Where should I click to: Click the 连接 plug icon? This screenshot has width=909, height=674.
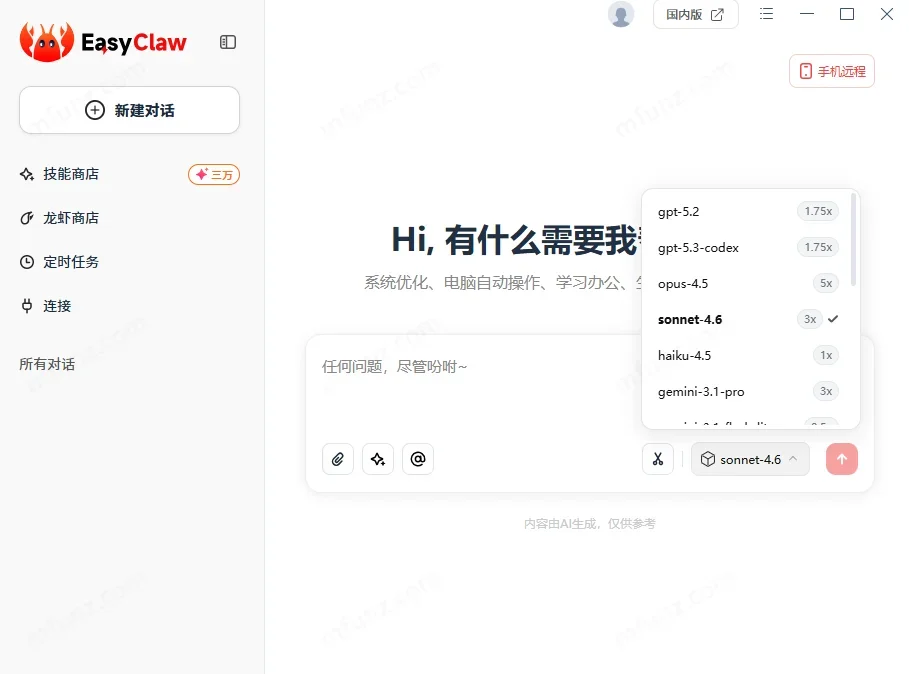tap(27, 306)
